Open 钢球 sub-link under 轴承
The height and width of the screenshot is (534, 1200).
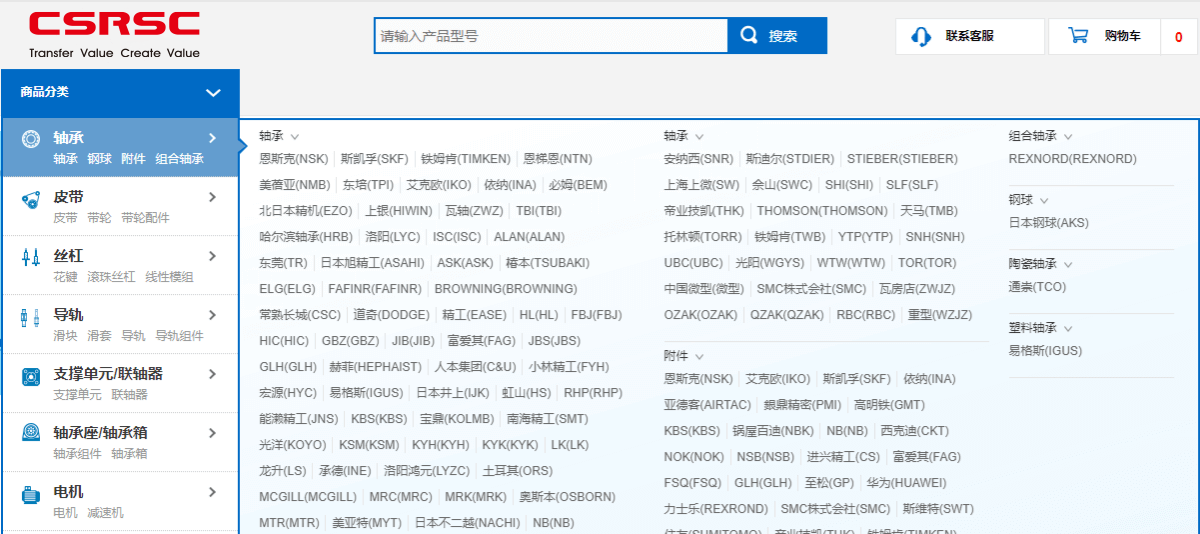coord(100,159)
